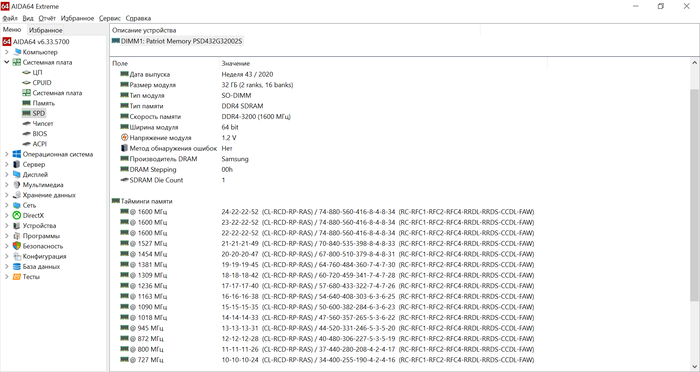Click the DirectX Xbox icon
This screenshot has width=700, height=372.
17,215
